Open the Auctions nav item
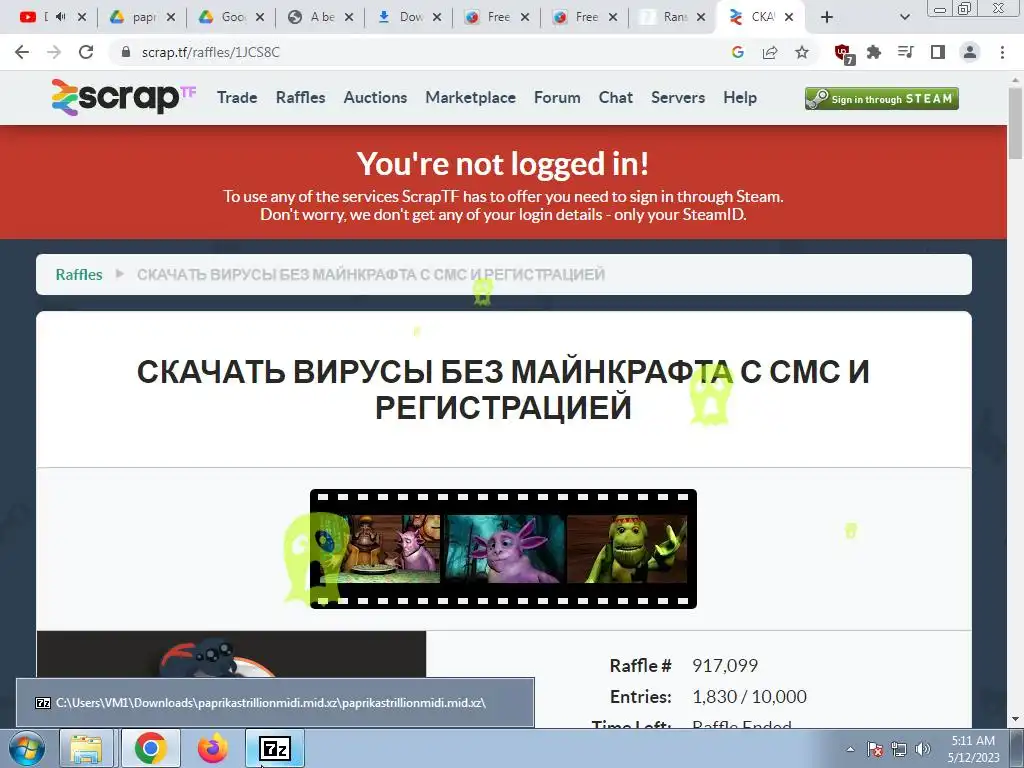1024x768 pixels. (x=376, y=97)
